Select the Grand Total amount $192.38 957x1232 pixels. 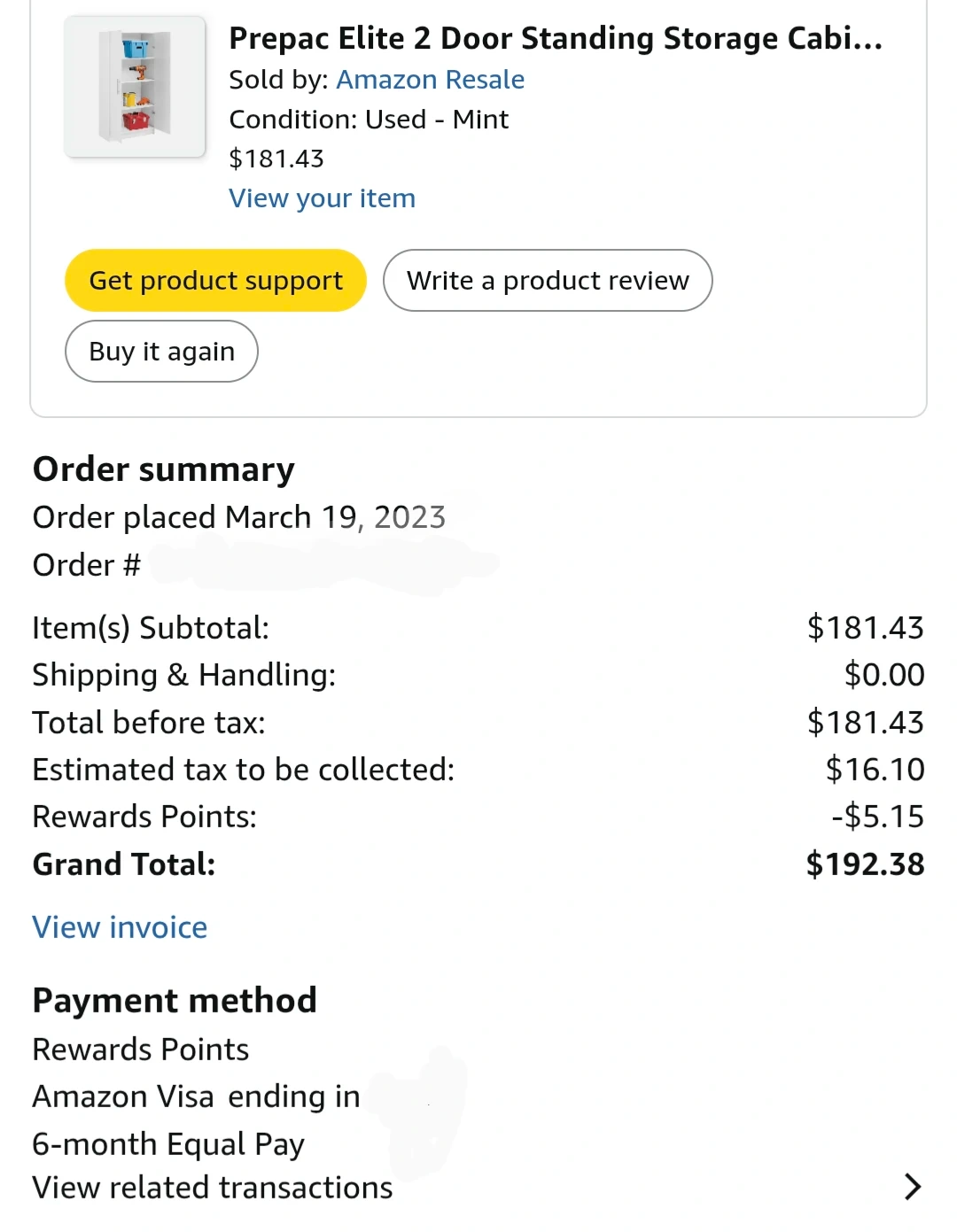865,864
